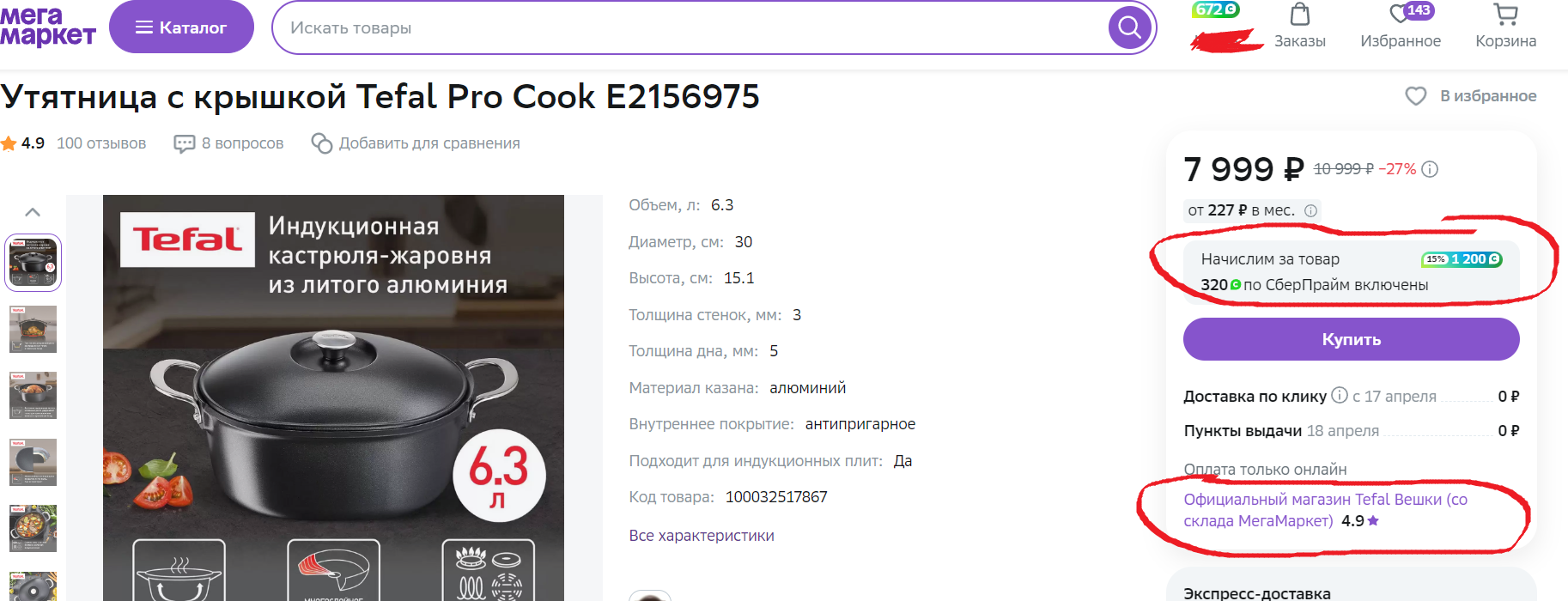The width and height of the screenshot is (1568, 601).
Task: Click the Диаметр, см: 30 spec
Action: click(x=690, y=242)
